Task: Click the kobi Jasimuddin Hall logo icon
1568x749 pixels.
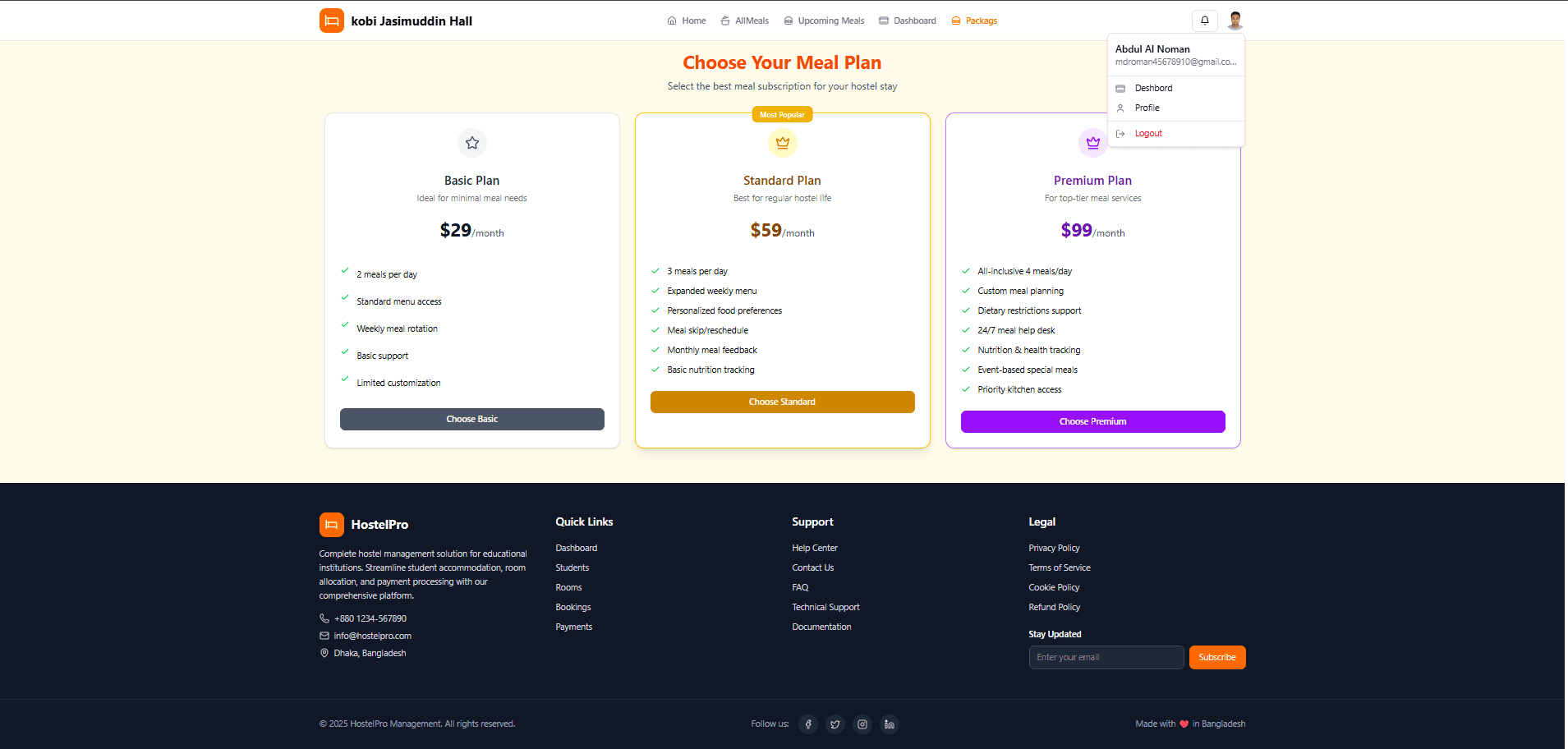Action: 332,21
